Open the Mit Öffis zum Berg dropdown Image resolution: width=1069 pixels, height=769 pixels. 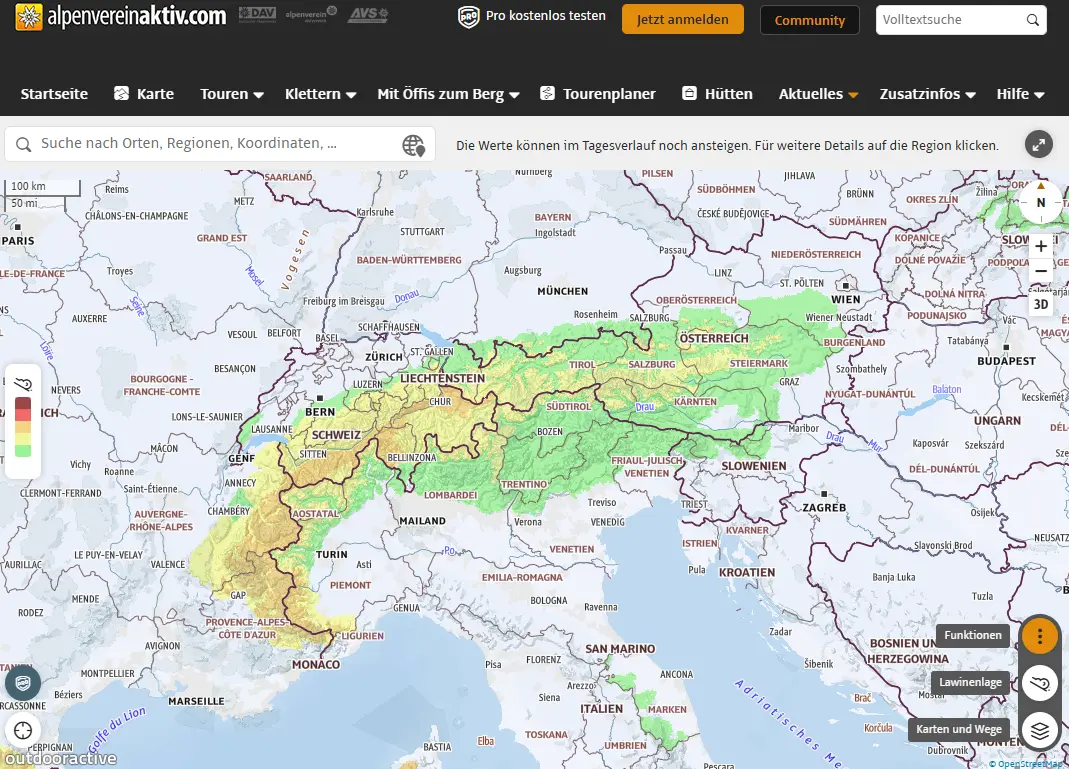(448, 94)
